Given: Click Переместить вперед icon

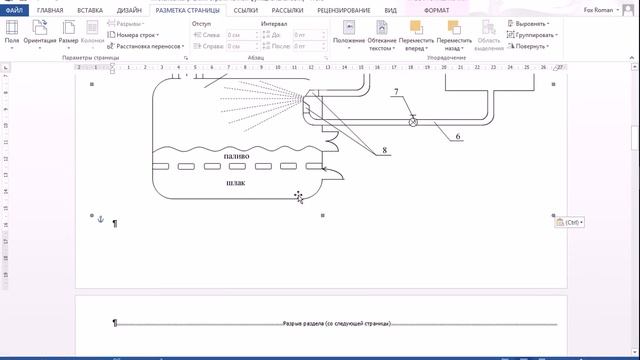Looking at the screenshot, I should tap(416, 28).
